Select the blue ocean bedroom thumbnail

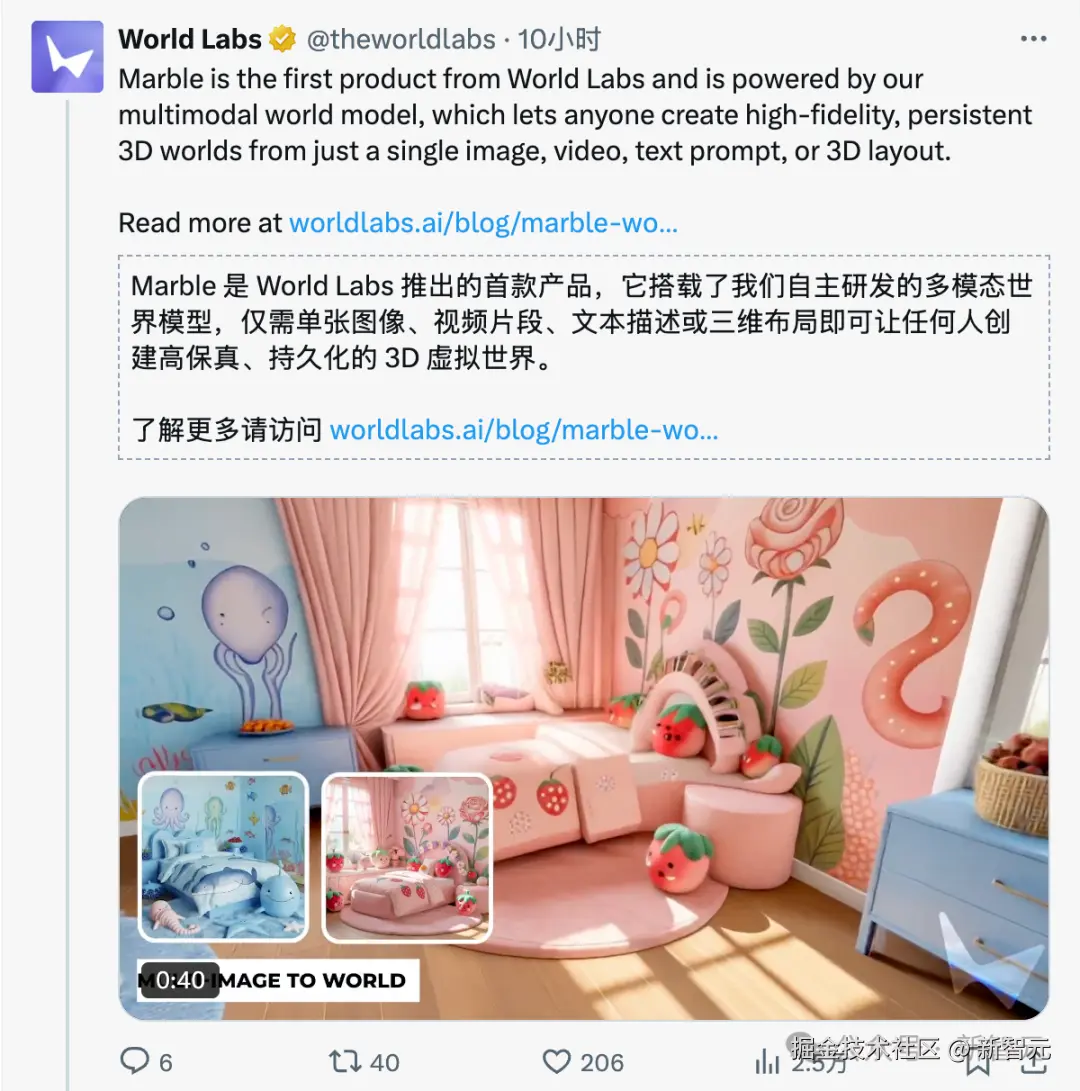tap(223, 856)
